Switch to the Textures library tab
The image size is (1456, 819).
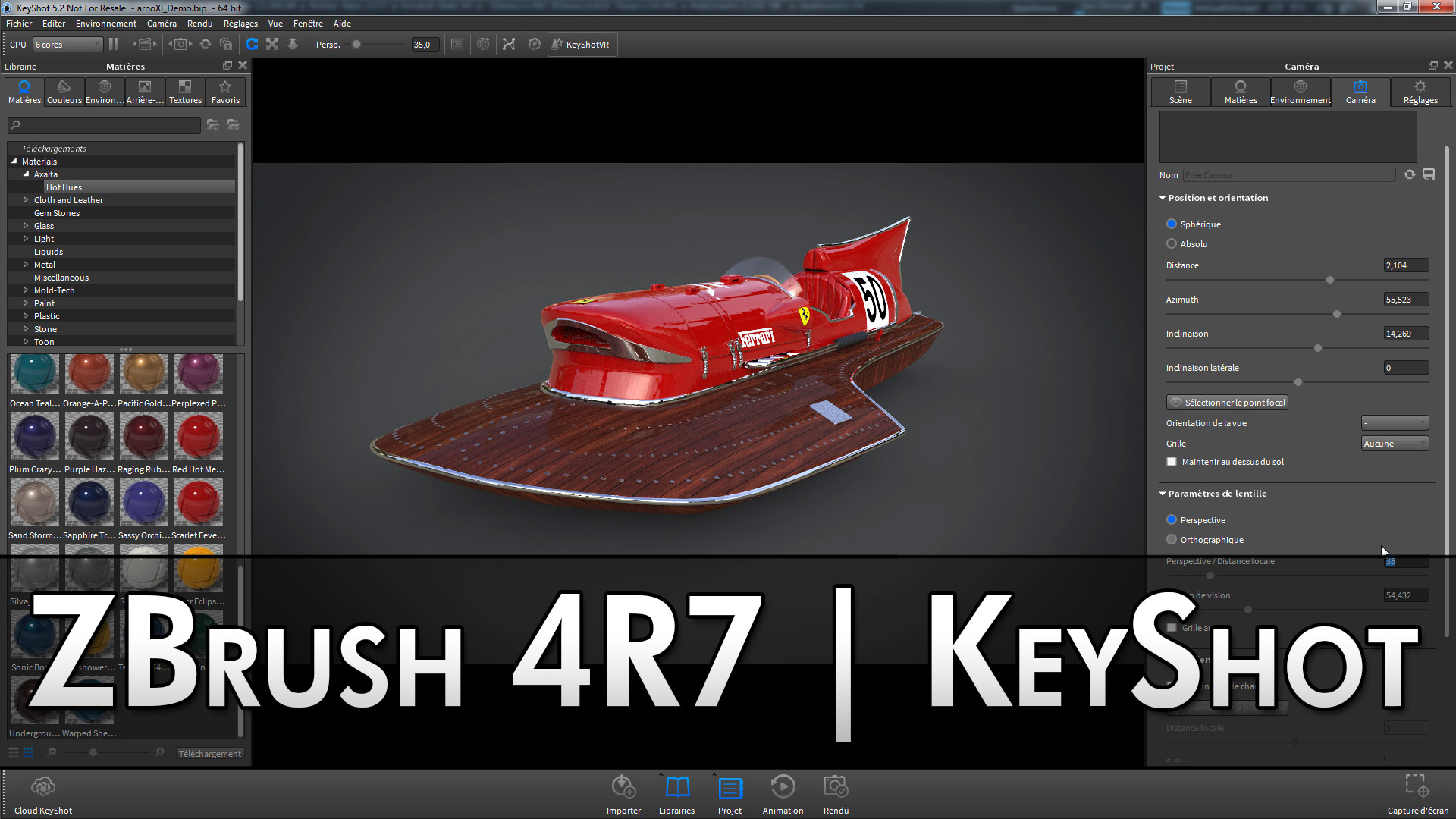click(185, 92)
